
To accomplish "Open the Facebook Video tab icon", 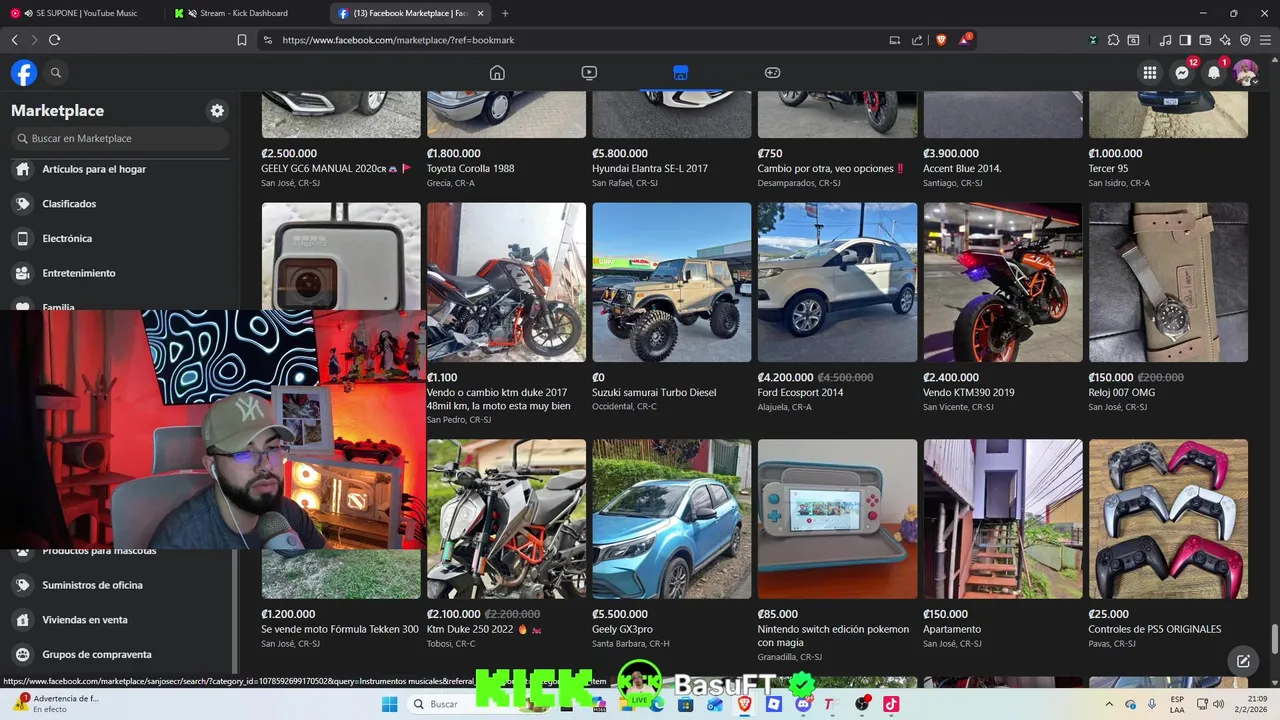I will [589, 73].
